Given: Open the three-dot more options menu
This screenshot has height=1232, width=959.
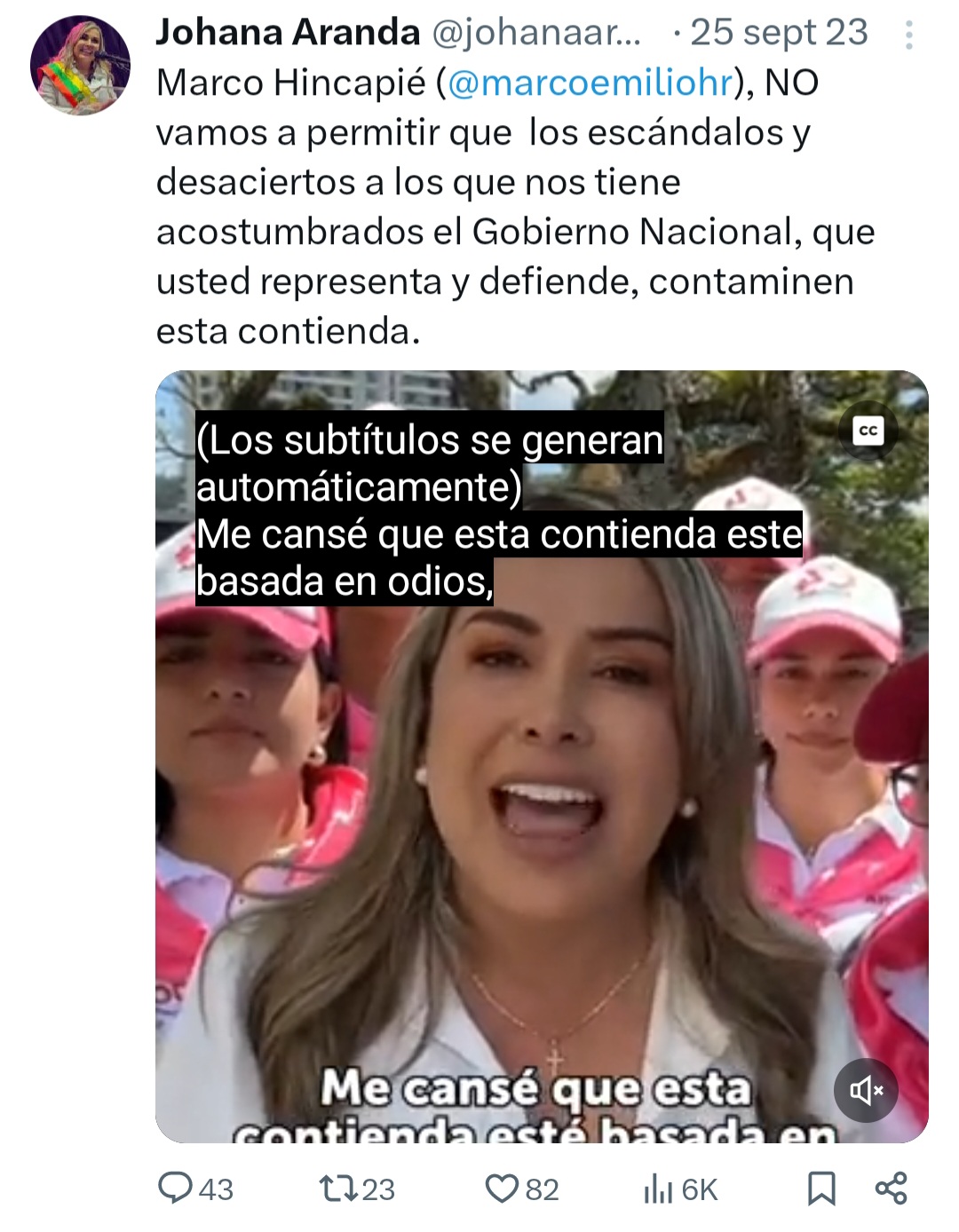Looking at the screenshot, I should [908, 35].
